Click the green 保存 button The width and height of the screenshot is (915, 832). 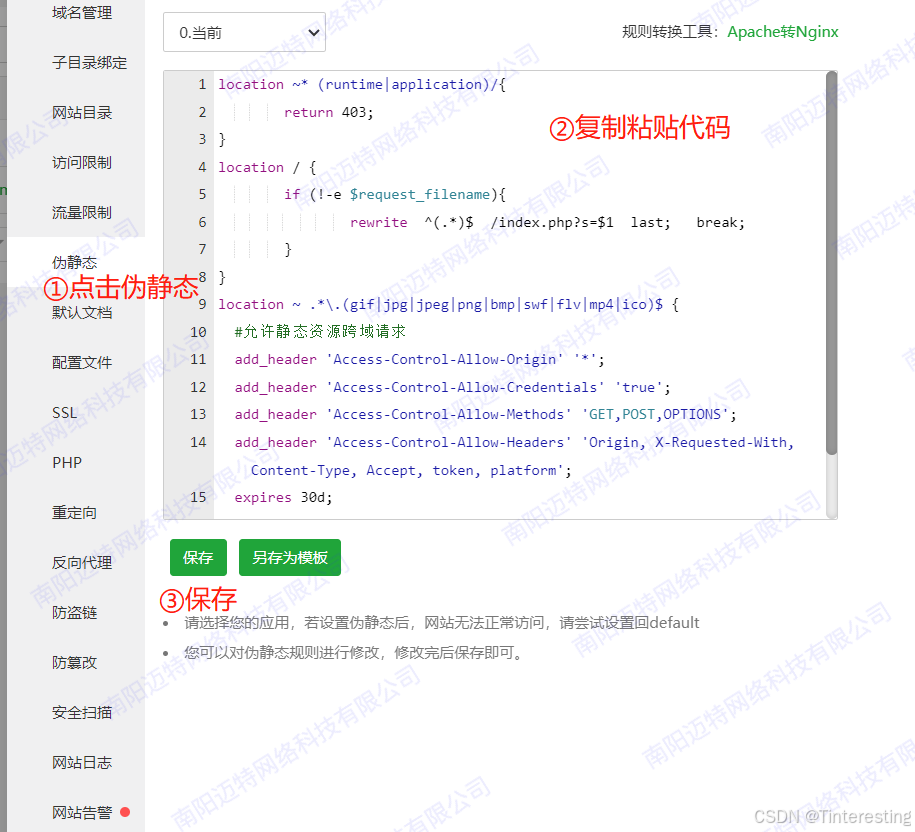[198, 557]
